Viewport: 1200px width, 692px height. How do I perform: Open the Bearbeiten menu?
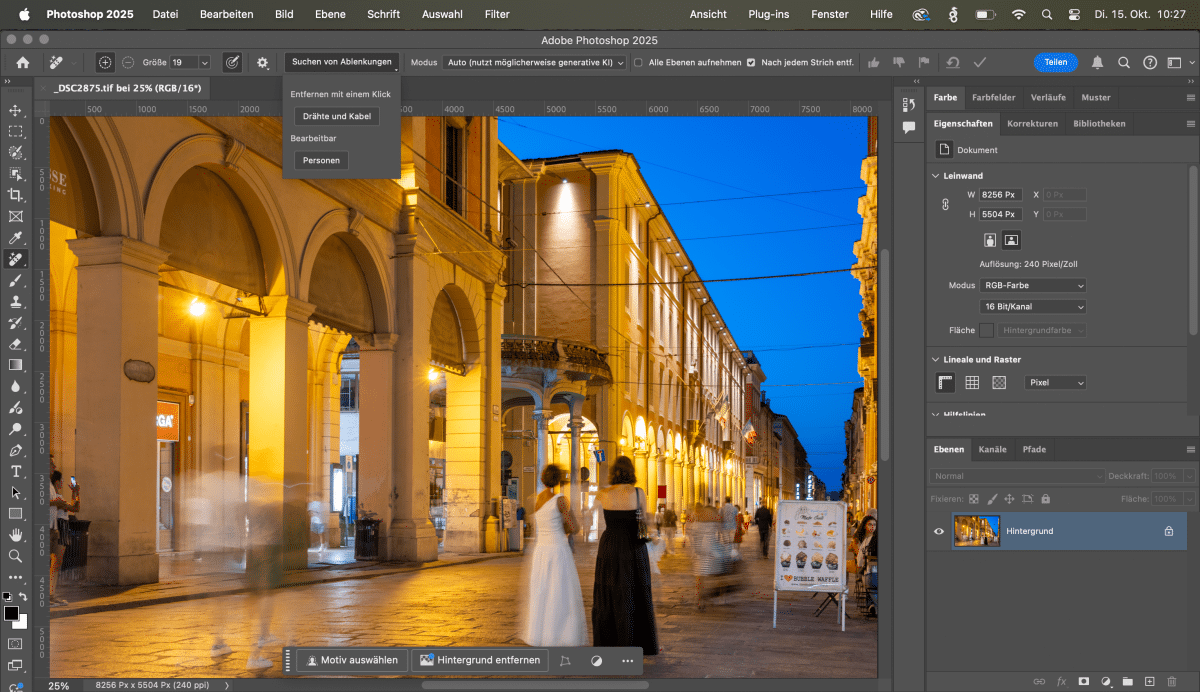[226, 14]
